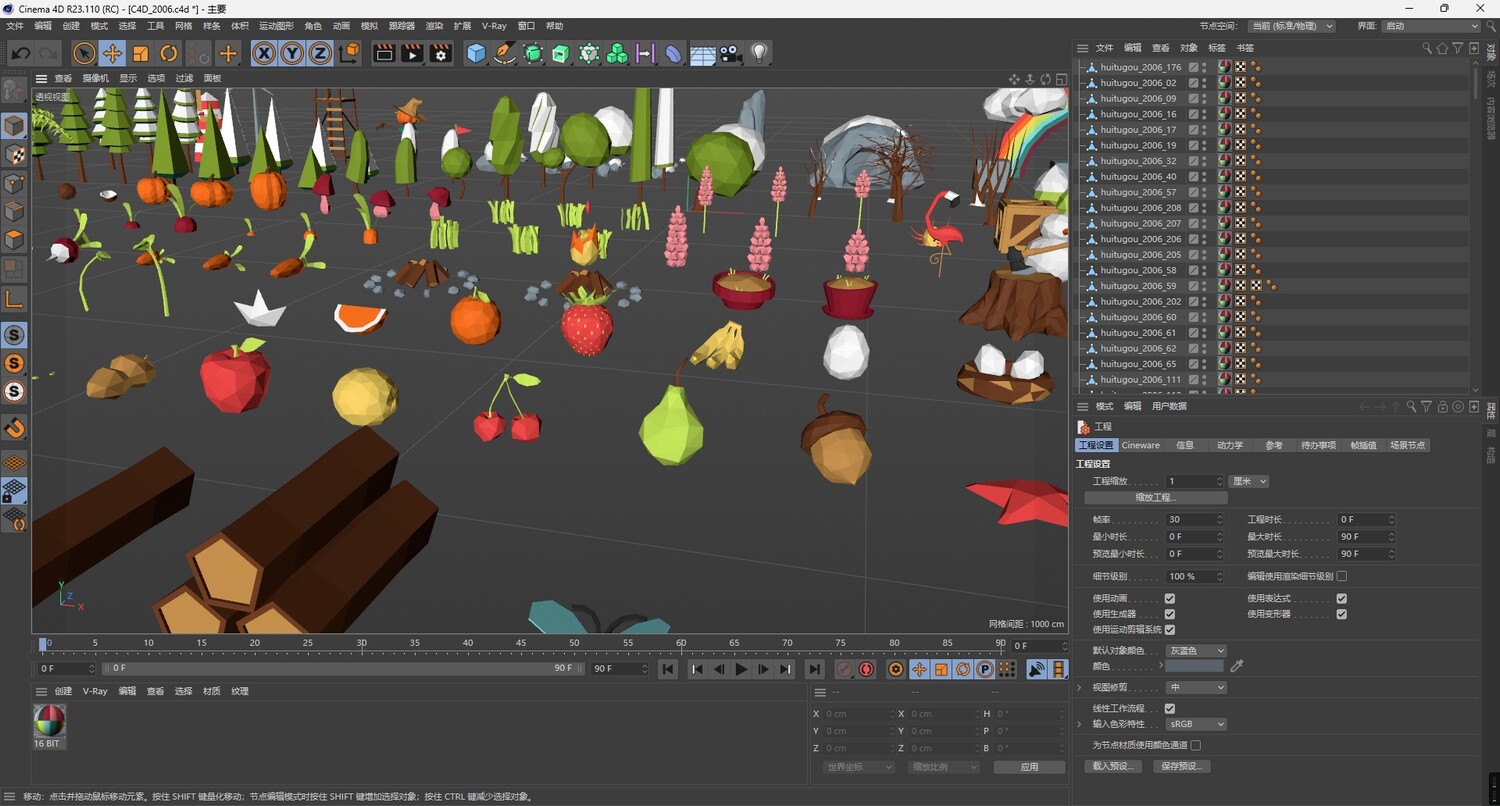
Task: Click the camera object icon
Action: (x=731, y=53)
